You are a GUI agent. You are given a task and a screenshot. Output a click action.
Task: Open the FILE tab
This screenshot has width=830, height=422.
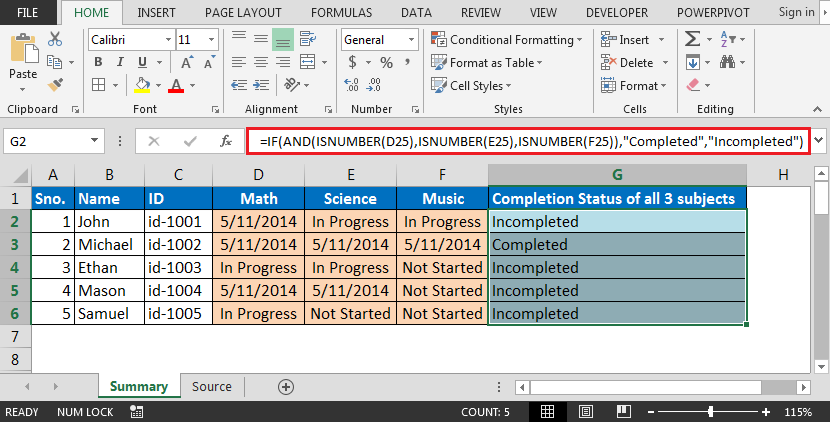coord(28,12)
